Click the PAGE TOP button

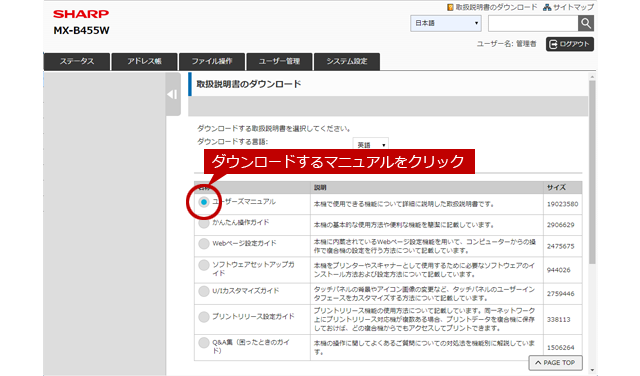[x=555, y=363]
